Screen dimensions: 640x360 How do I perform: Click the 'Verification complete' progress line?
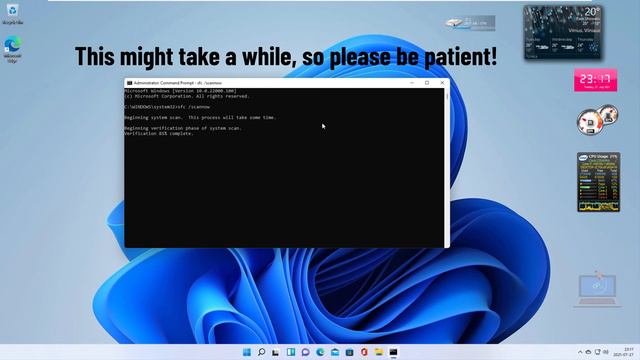pyautogui.click(x=159, y=133)
